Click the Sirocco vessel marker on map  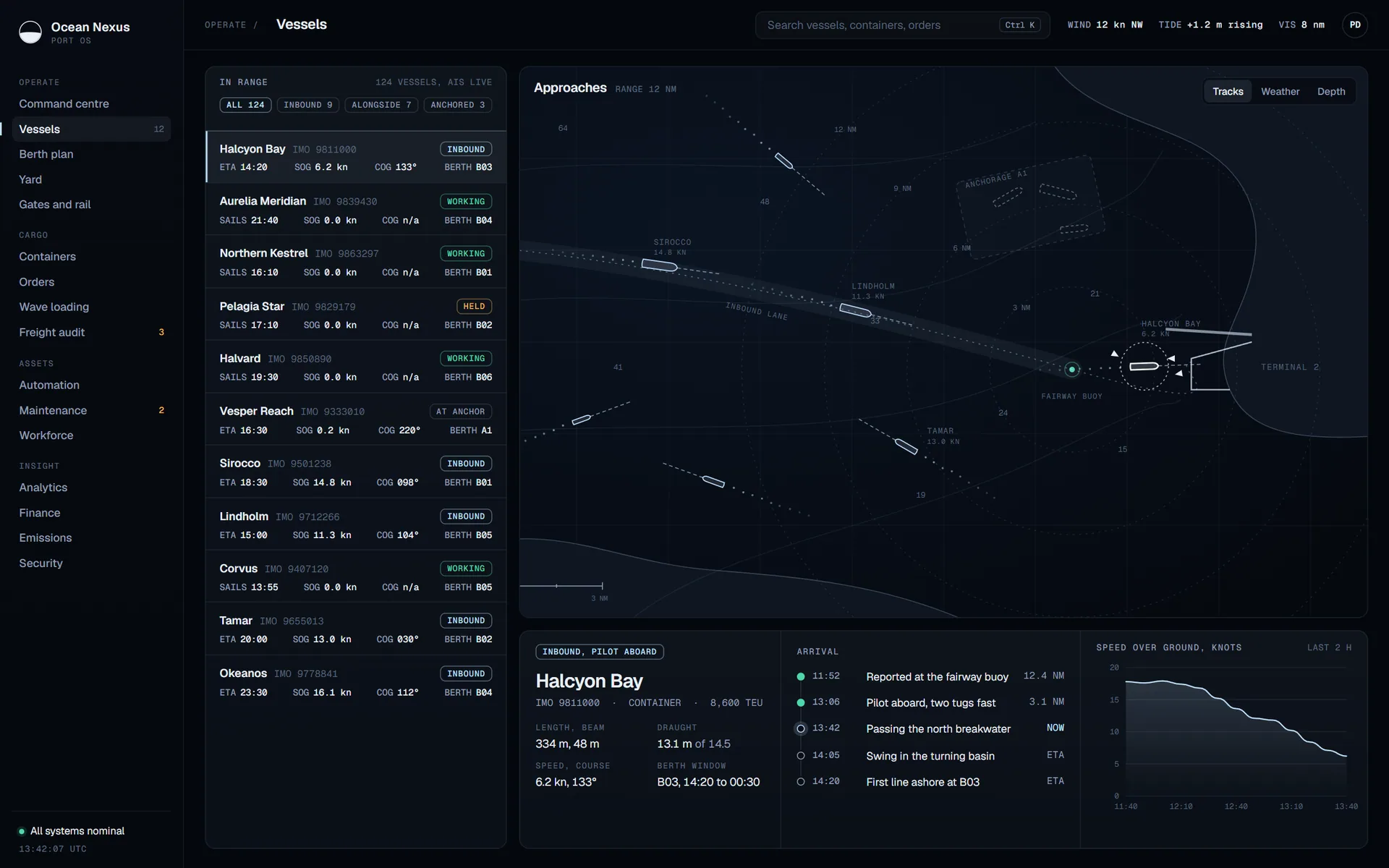[659, 265]
